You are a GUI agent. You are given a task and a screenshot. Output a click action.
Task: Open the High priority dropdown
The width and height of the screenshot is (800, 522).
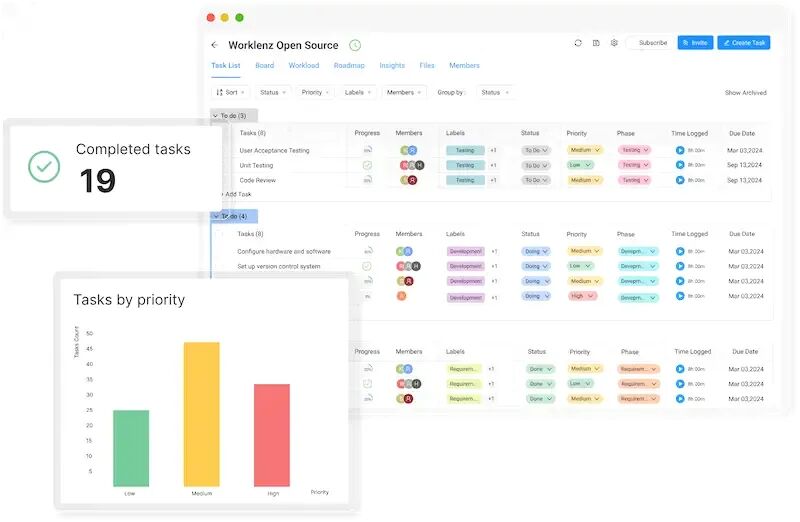[x=582, y=295]
